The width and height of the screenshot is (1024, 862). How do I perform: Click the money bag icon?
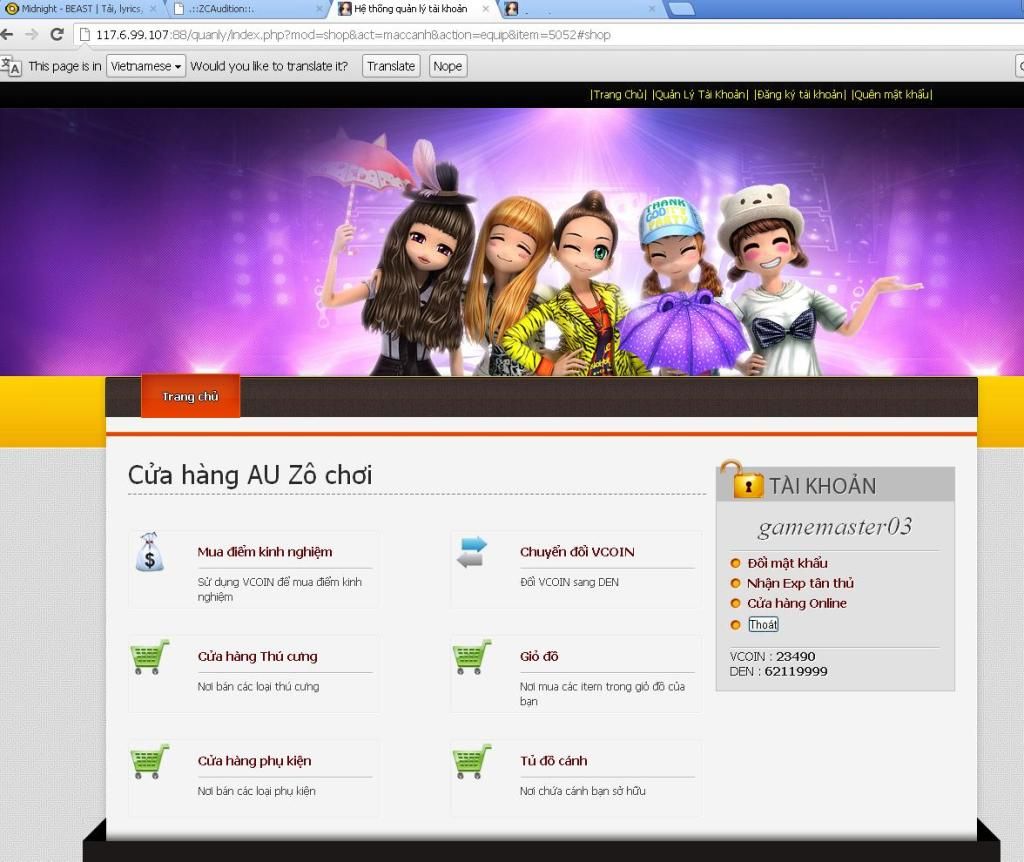point(150,552)
